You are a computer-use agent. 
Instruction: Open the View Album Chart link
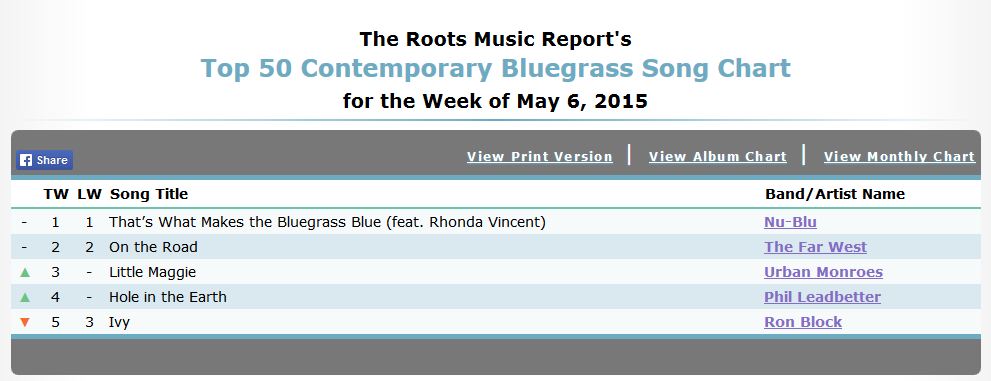pos(717,157)
